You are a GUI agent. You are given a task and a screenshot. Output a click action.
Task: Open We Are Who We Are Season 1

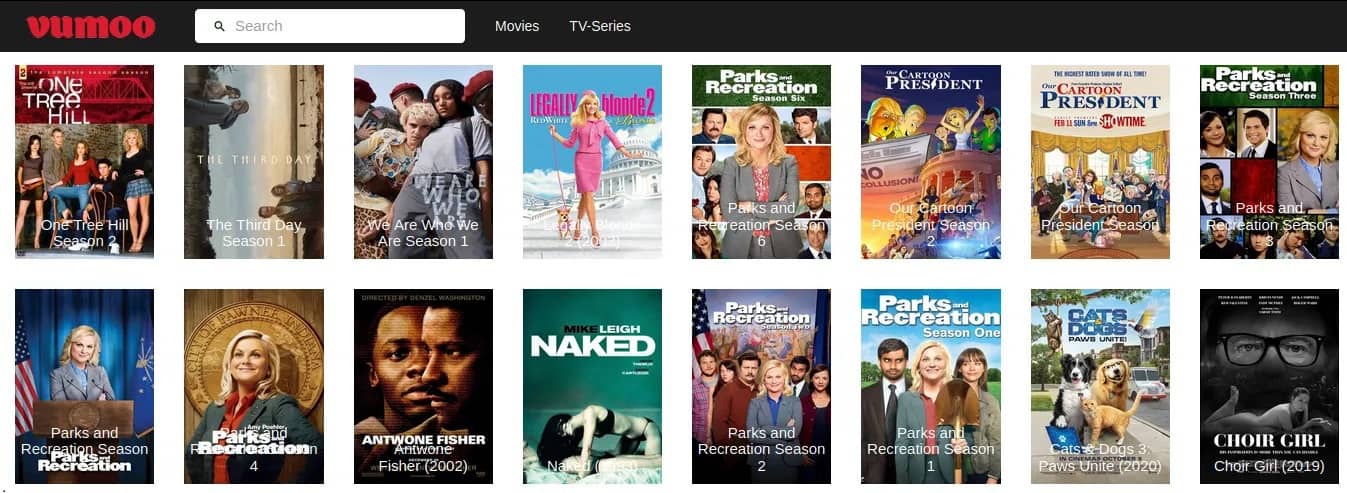click(423, 161)
